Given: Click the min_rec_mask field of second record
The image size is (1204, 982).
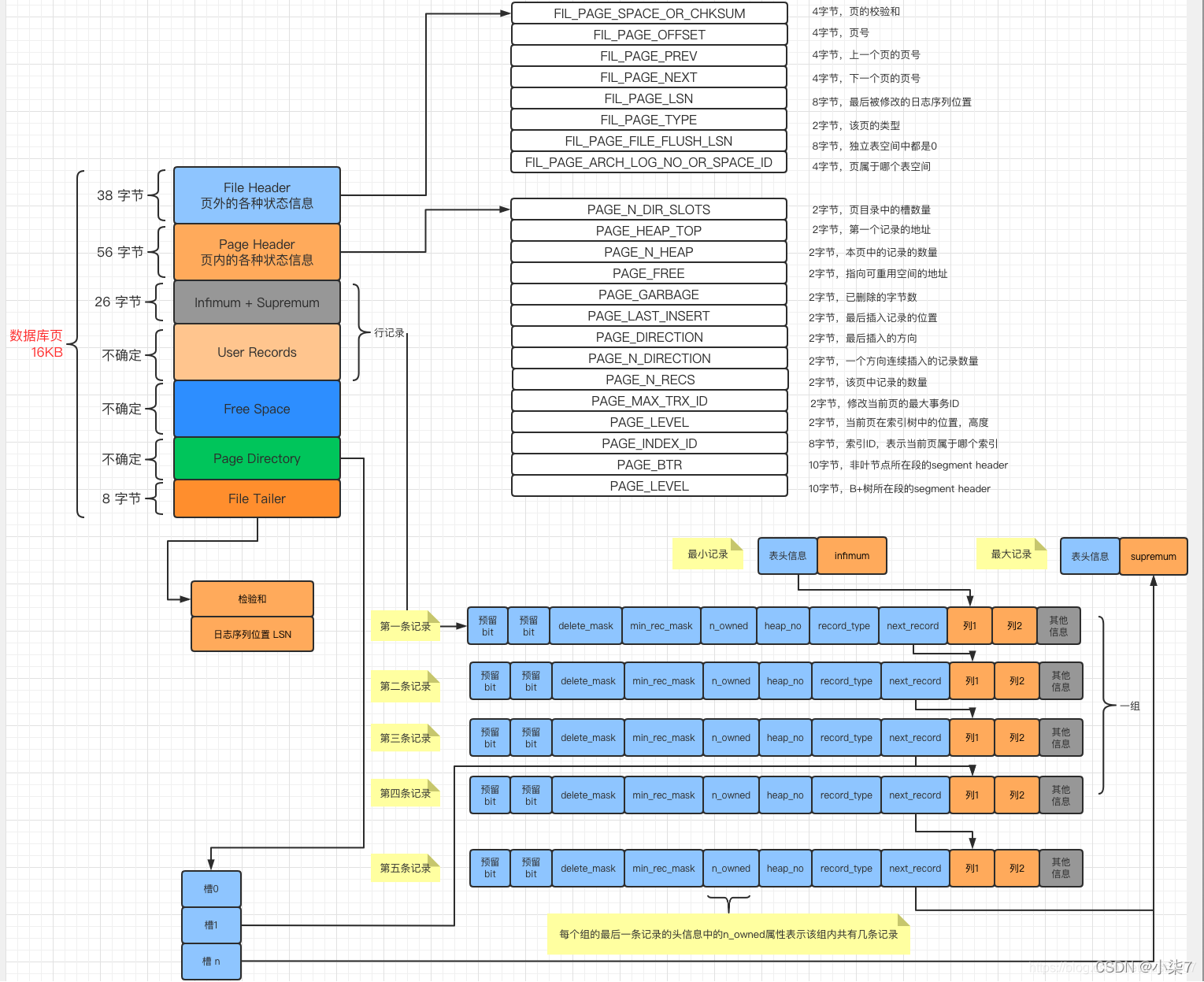Looking at the screenshot, I should pyautogui.click(x=664, y=680).
